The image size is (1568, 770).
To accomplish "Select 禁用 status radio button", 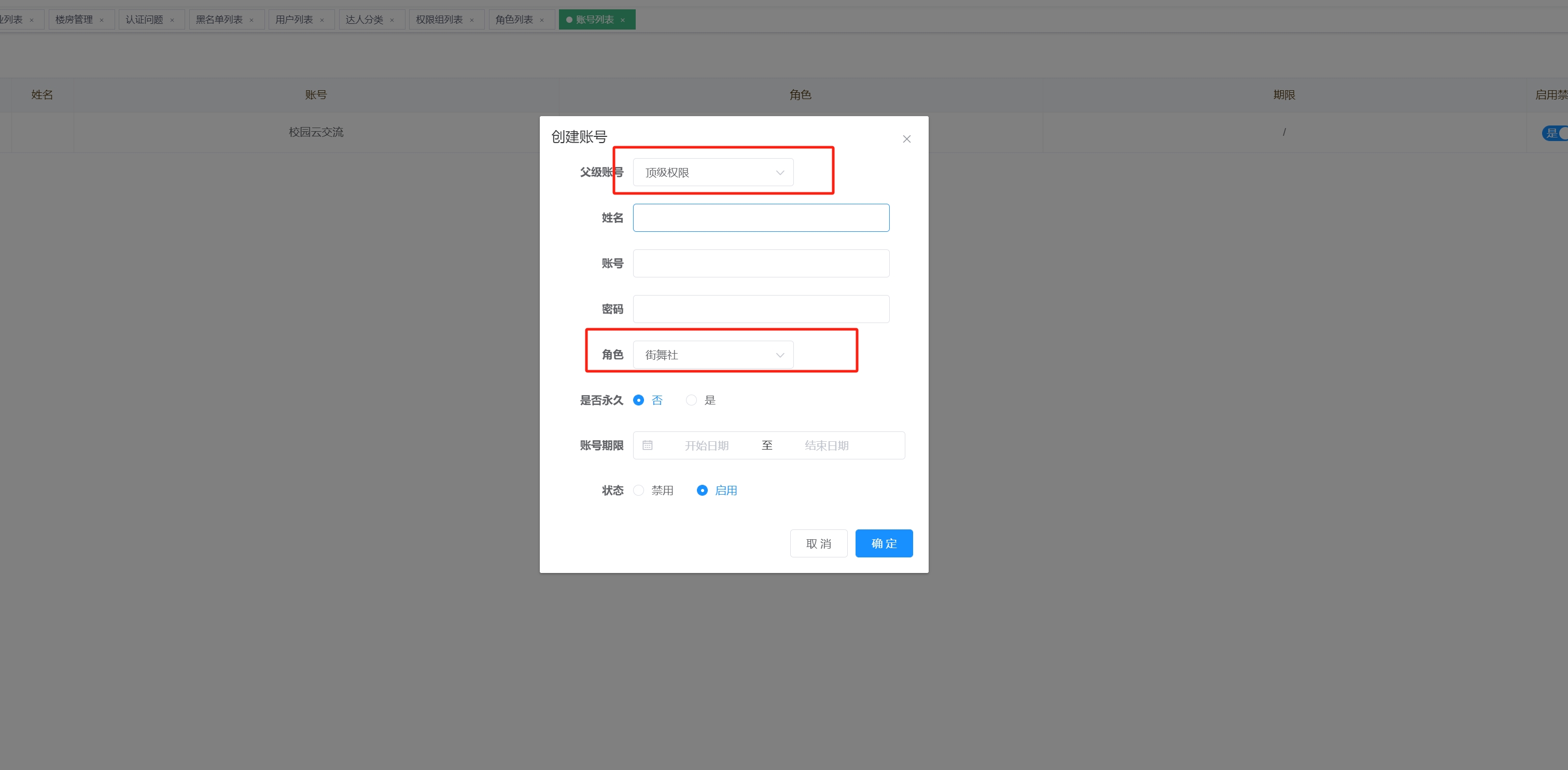I will 638,490.
